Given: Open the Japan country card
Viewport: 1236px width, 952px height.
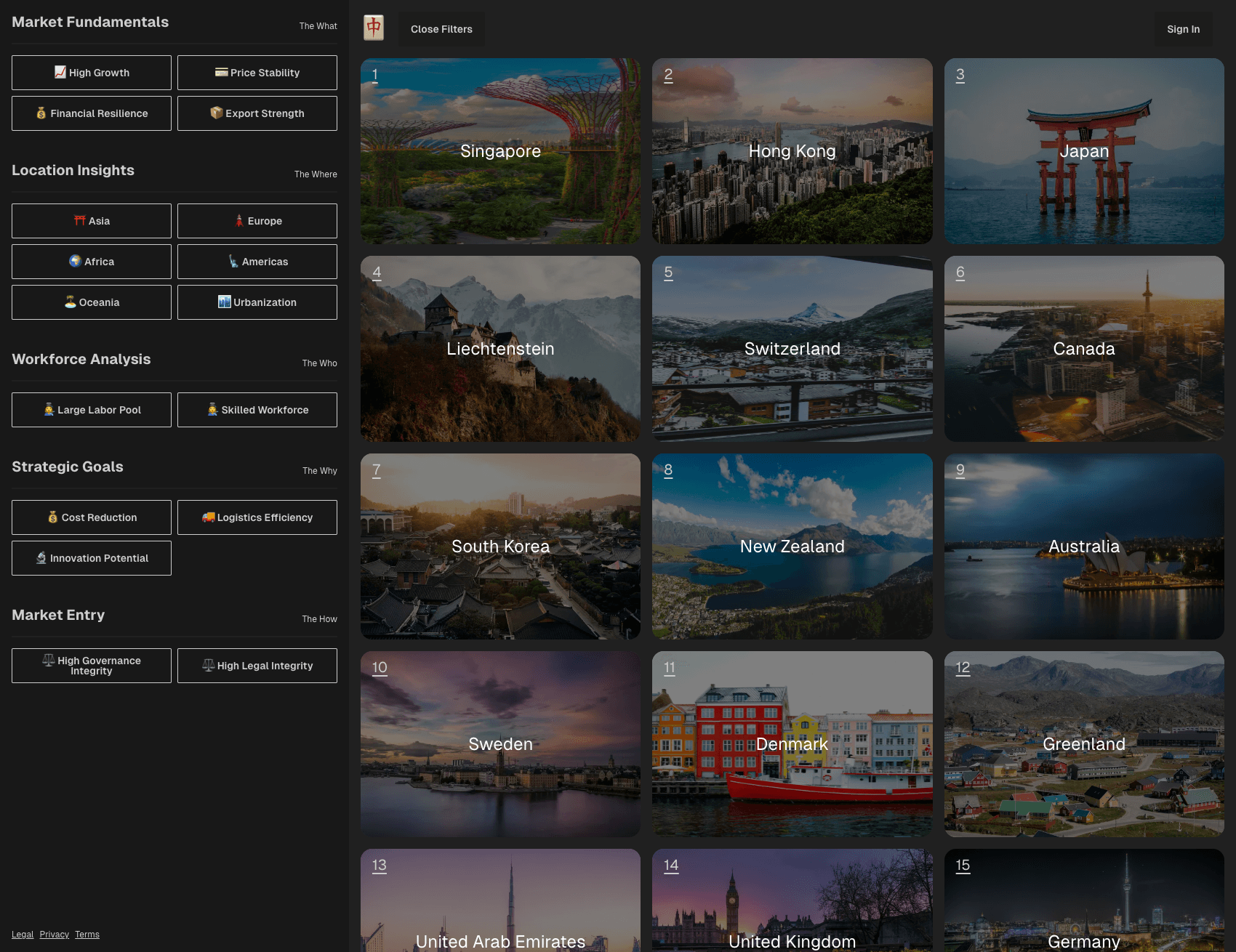Looking at the screenshot, I should [1084, 151].
